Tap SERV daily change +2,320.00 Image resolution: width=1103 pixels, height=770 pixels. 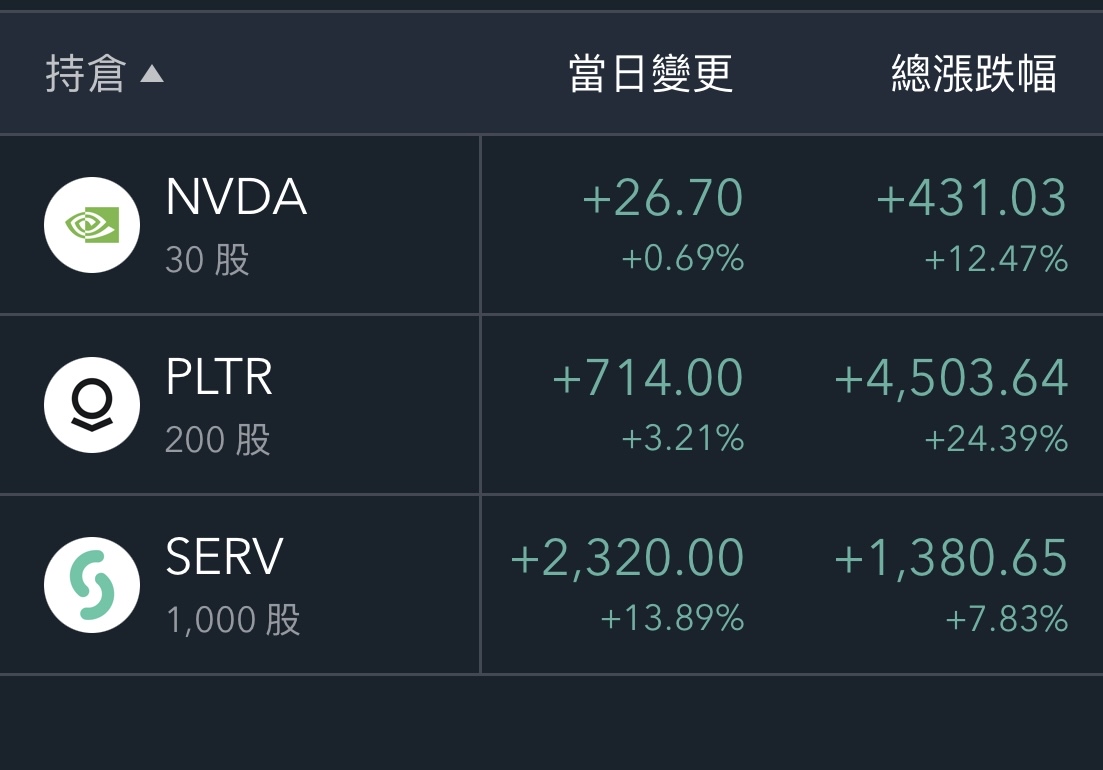627,558
